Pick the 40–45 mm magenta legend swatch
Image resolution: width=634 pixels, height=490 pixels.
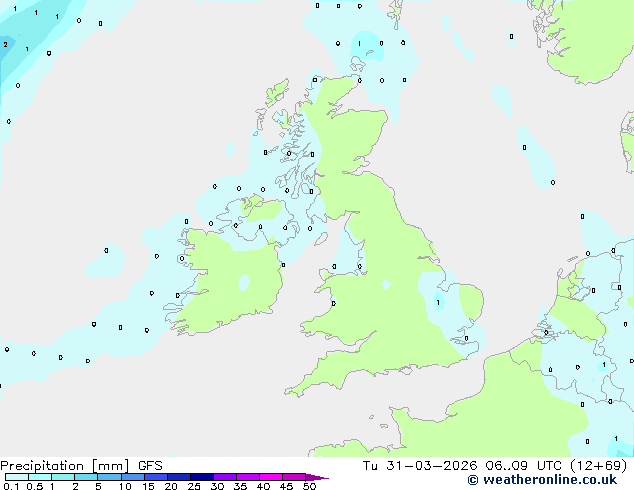271,477
